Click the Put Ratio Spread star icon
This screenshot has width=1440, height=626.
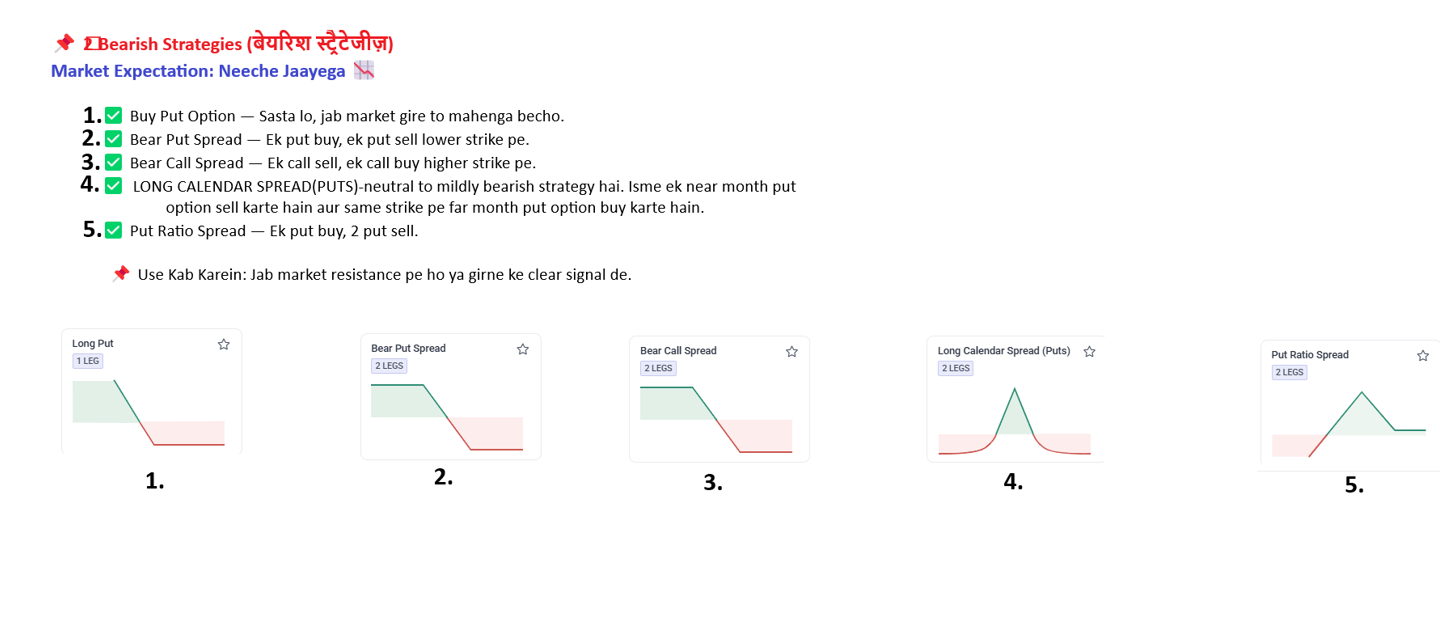click(1422, 355)
